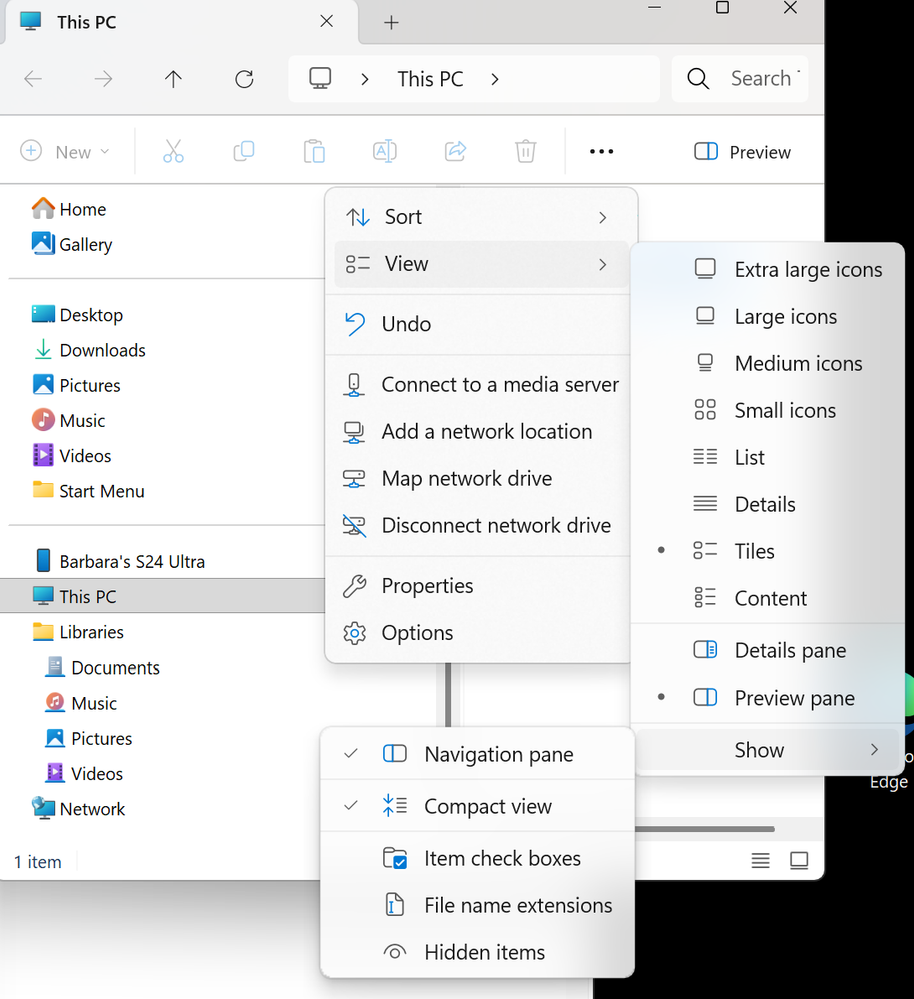
Task: Open Properties from the menu
Action: [477, 586]
